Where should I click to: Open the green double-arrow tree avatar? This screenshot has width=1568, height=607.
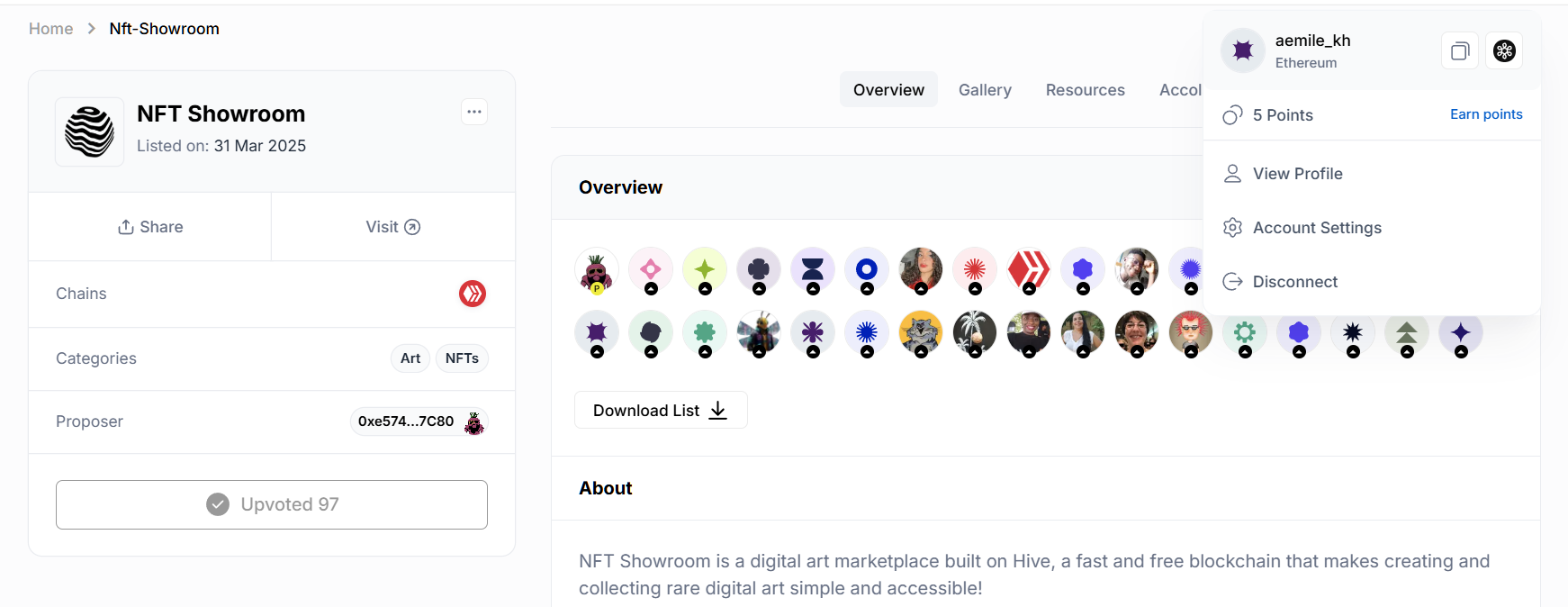1407,332
